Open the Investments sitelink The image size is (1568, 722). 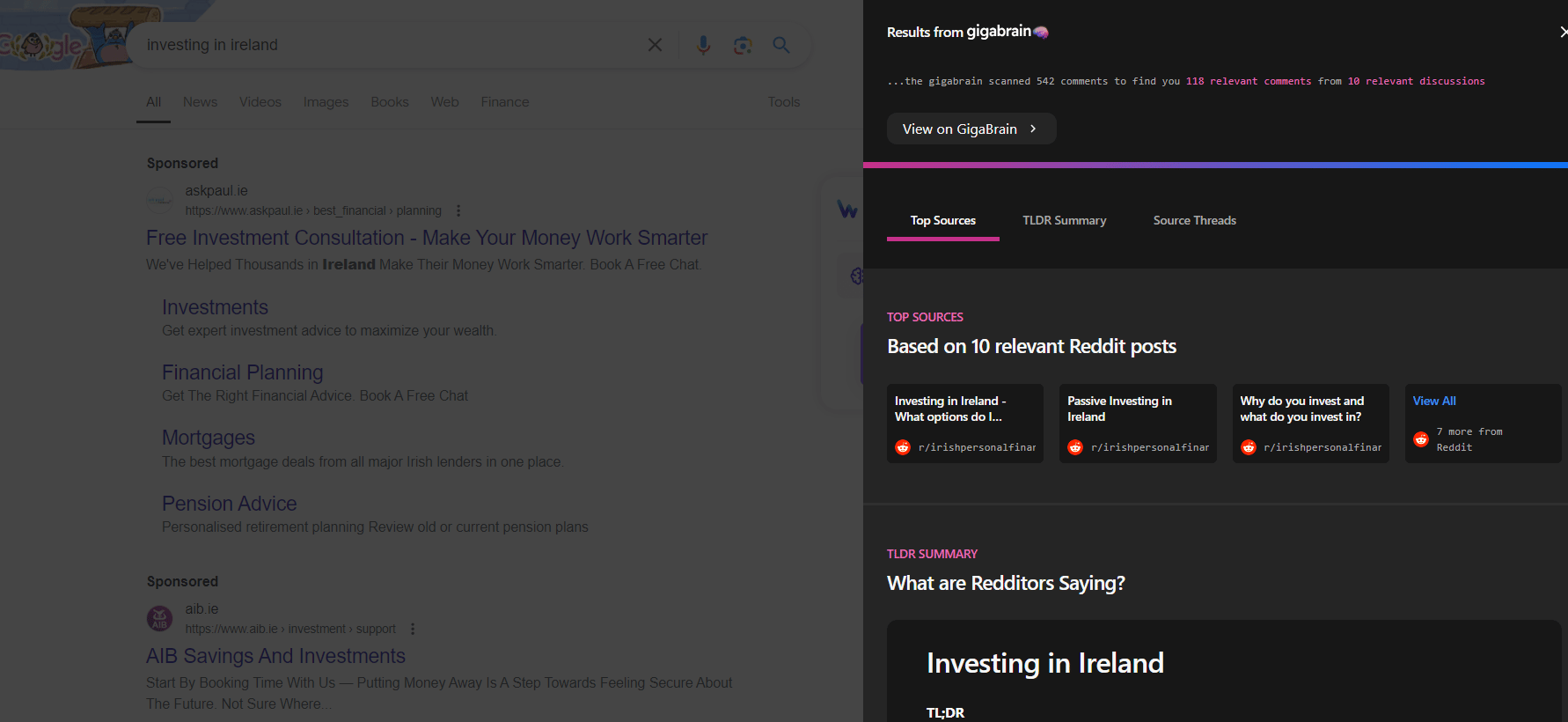tap(216, 307)
